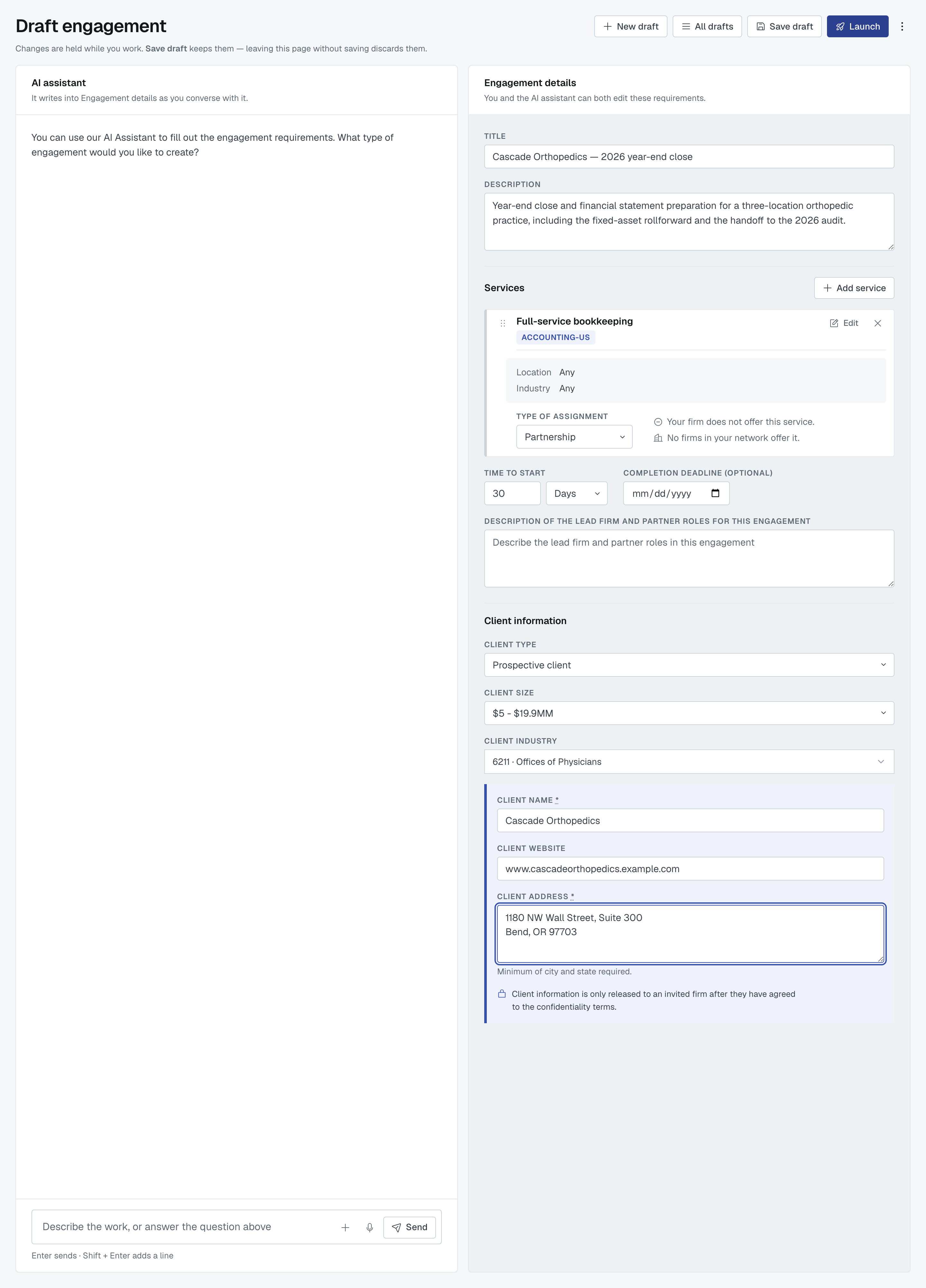Remove the Full-service bookkeeping service
The width and height of the screenshot is (926, 1288).
click(877, 323)
